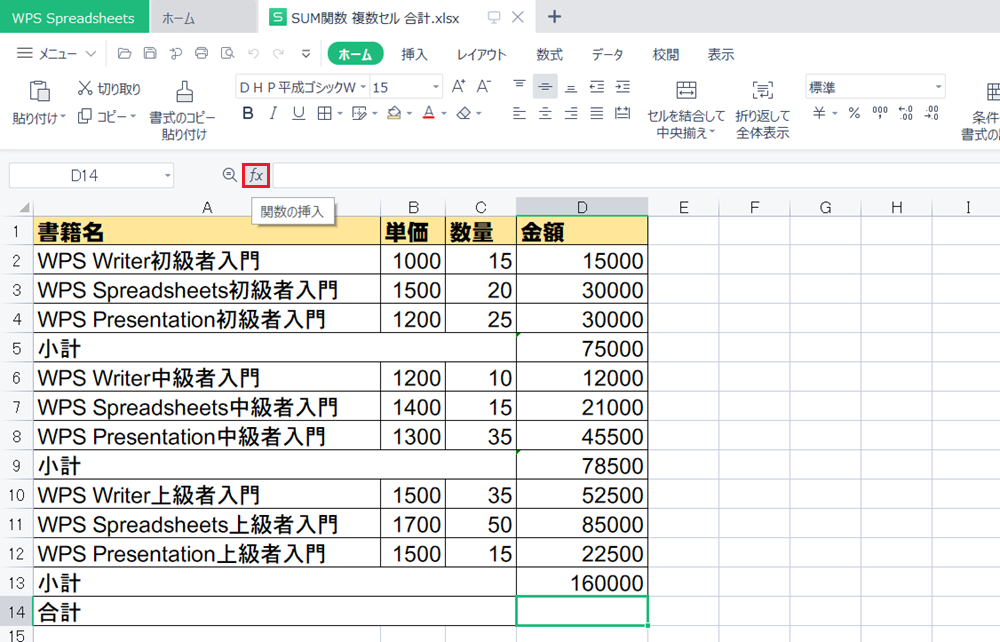Open the 校閲 ribbon tab

coord(666,54)
